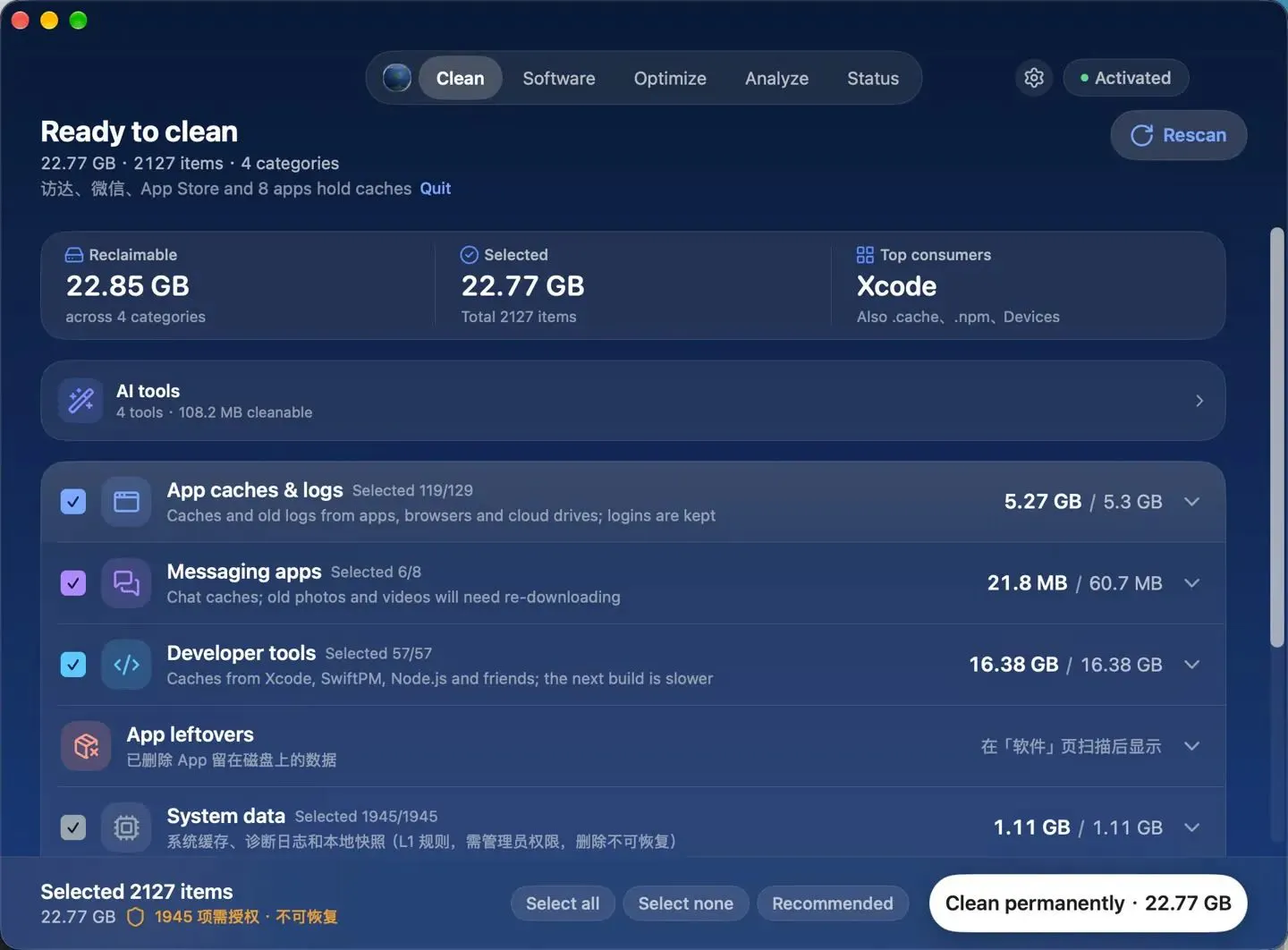The height and width of the screenshot is (950, 1288).
Task: Expand the App caches & logs category
Action: [x=1191, y=502]
